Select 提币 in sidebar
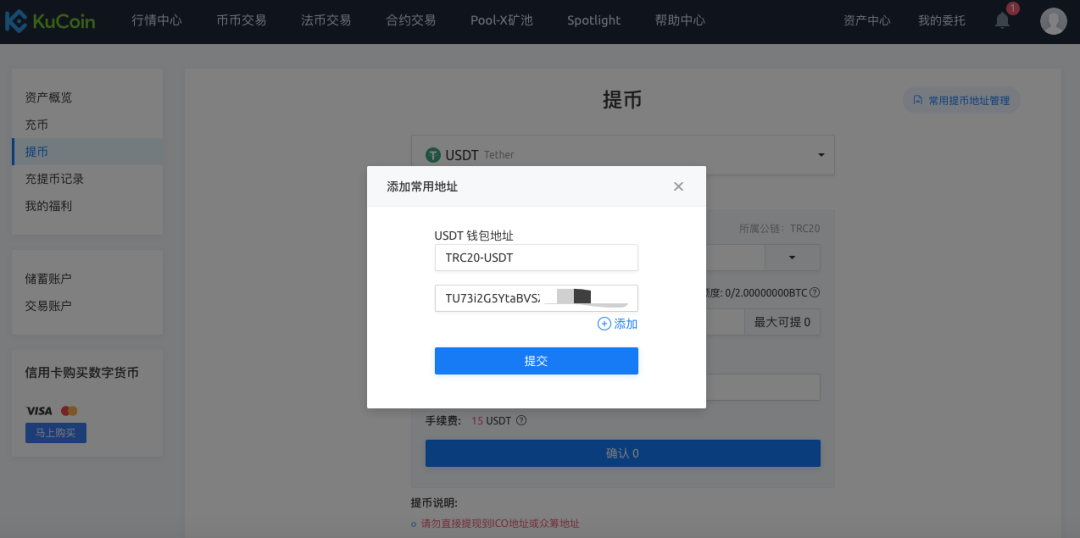This screenshot has width=1080, height=538. click(87, 152)
